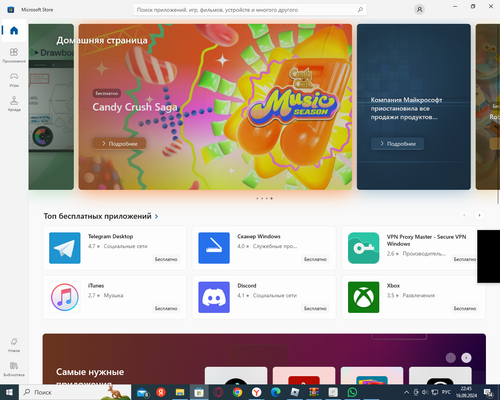Click Microsoft Store taskbar icon

pyautogui.click(x=199, y=392)
